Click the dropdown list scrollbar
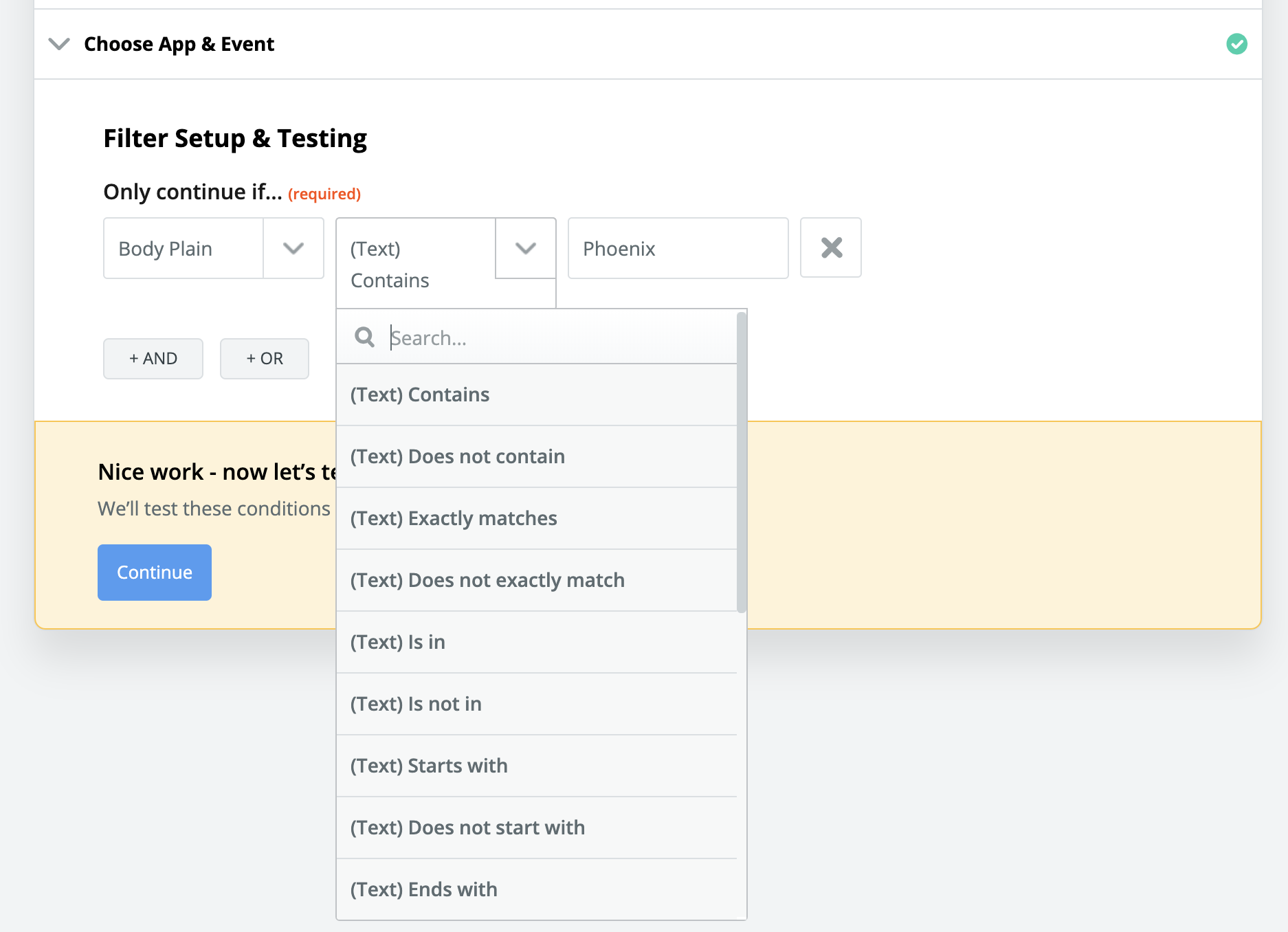 click(x=741, y=462)
